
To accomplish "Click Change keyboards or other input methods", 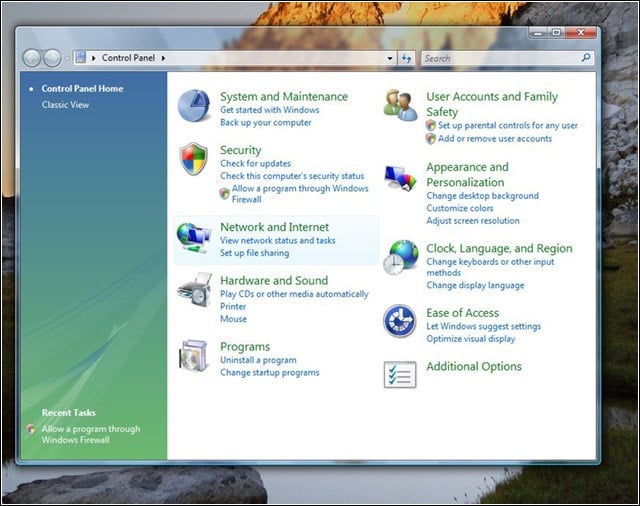I will pyautogui.click(x=490, y=267).
